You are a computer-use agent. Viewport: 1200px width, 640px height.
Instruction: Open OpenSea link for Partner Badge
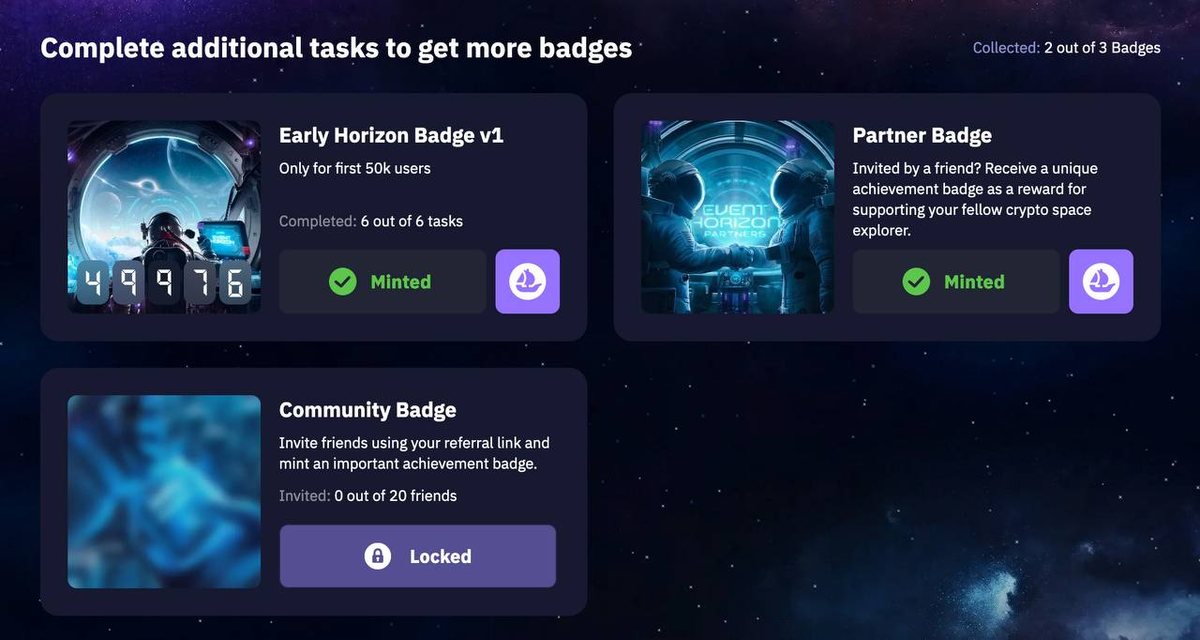click(1101, 282)
